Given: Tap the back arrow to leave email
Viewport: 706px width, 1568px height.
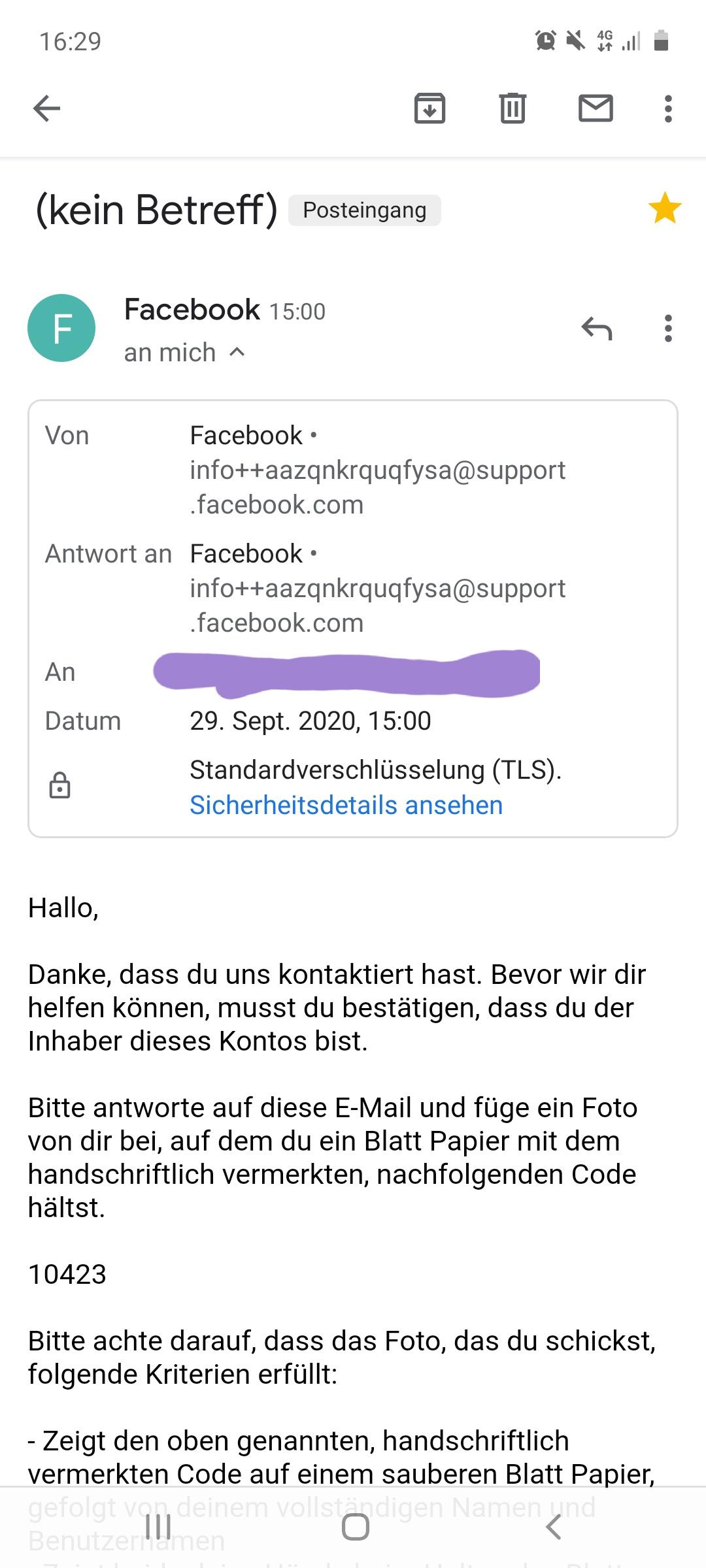Looking at the screenshot, I should (46, 108).
